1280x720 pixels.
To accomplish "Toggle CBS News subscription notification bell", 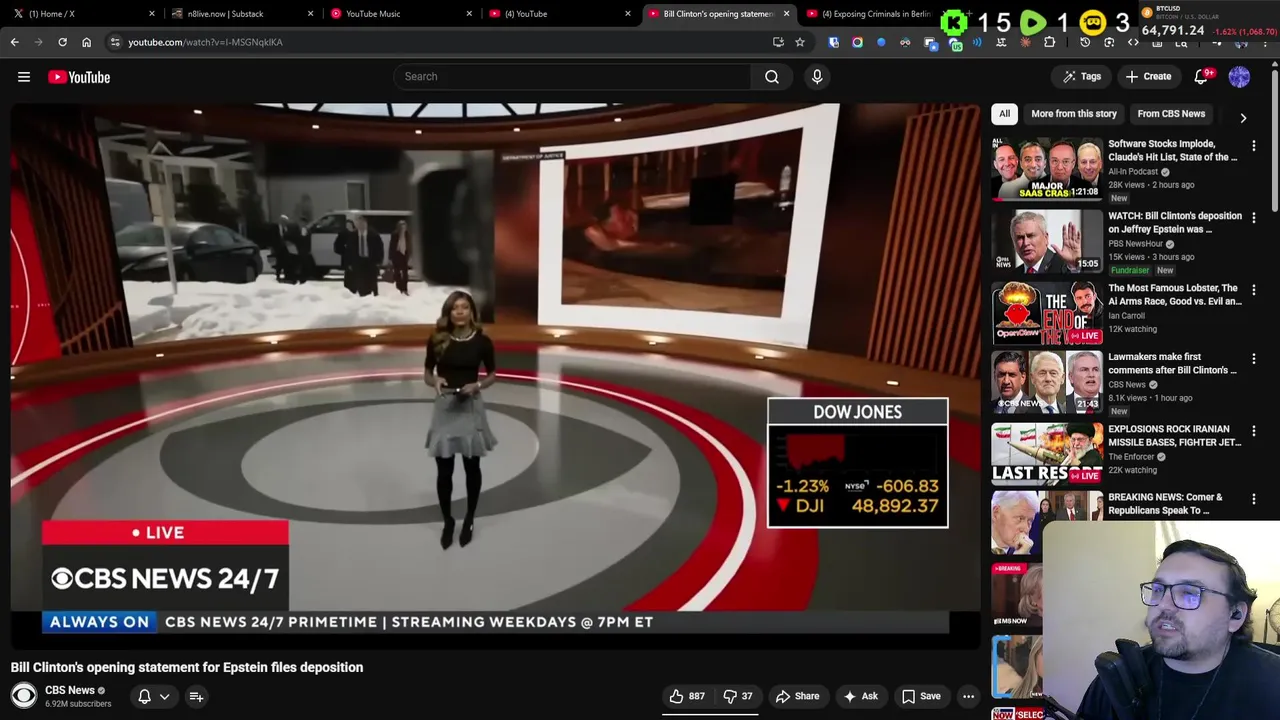I will 144,696.
